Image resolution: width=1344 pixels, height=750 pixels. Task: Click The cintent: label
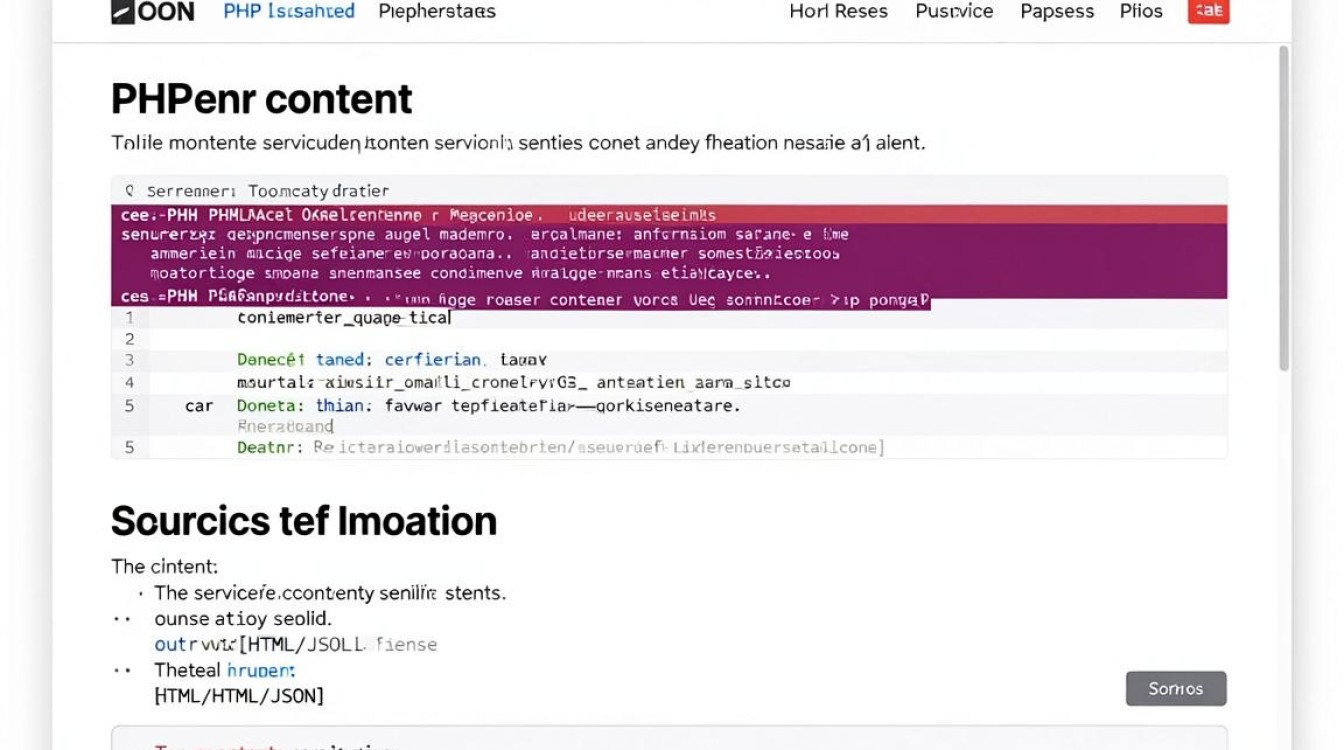pos(164,566)
